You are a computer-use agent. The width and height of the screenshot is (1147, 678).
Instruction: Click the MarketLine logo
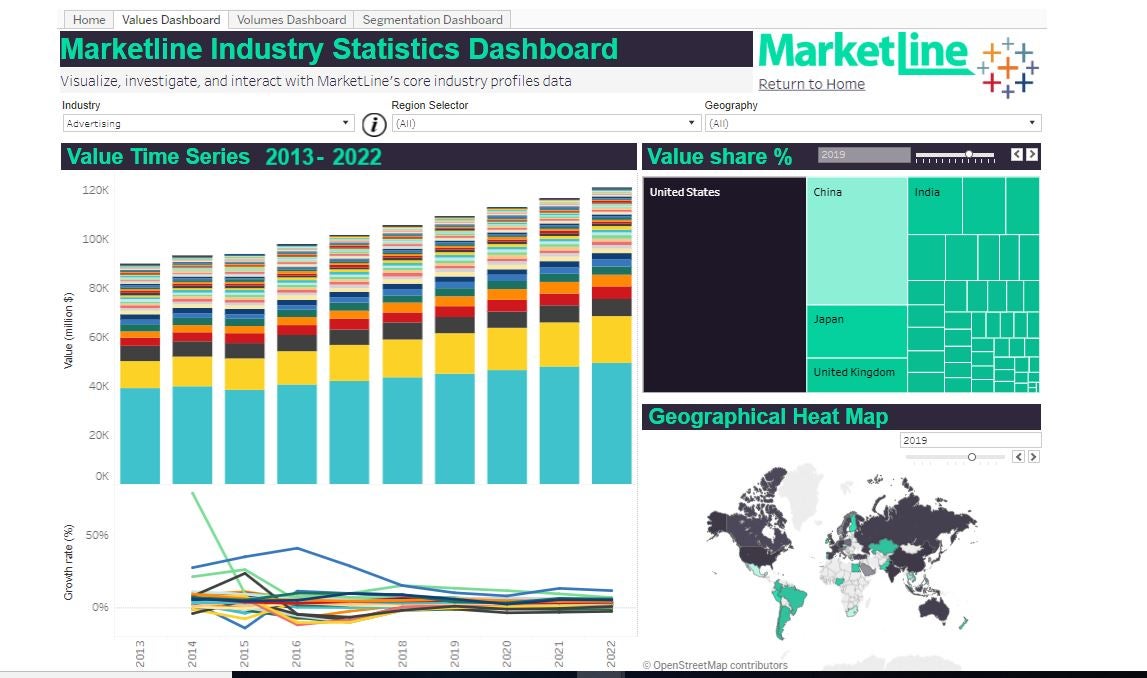tap(866, 53)
